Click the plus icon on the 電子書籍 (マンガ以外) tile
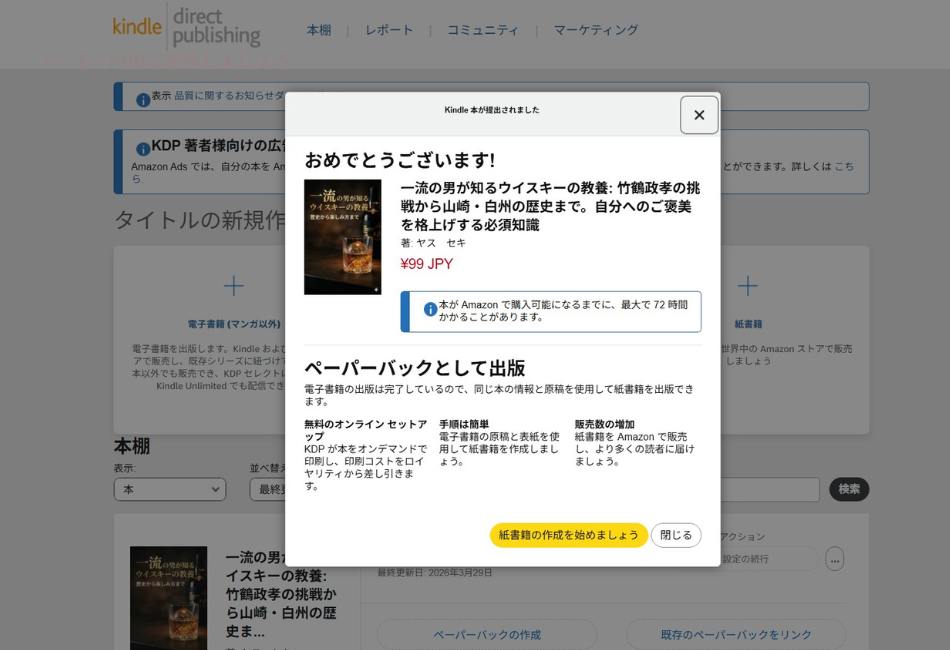 pyautogui.click(x=233, y=285)
